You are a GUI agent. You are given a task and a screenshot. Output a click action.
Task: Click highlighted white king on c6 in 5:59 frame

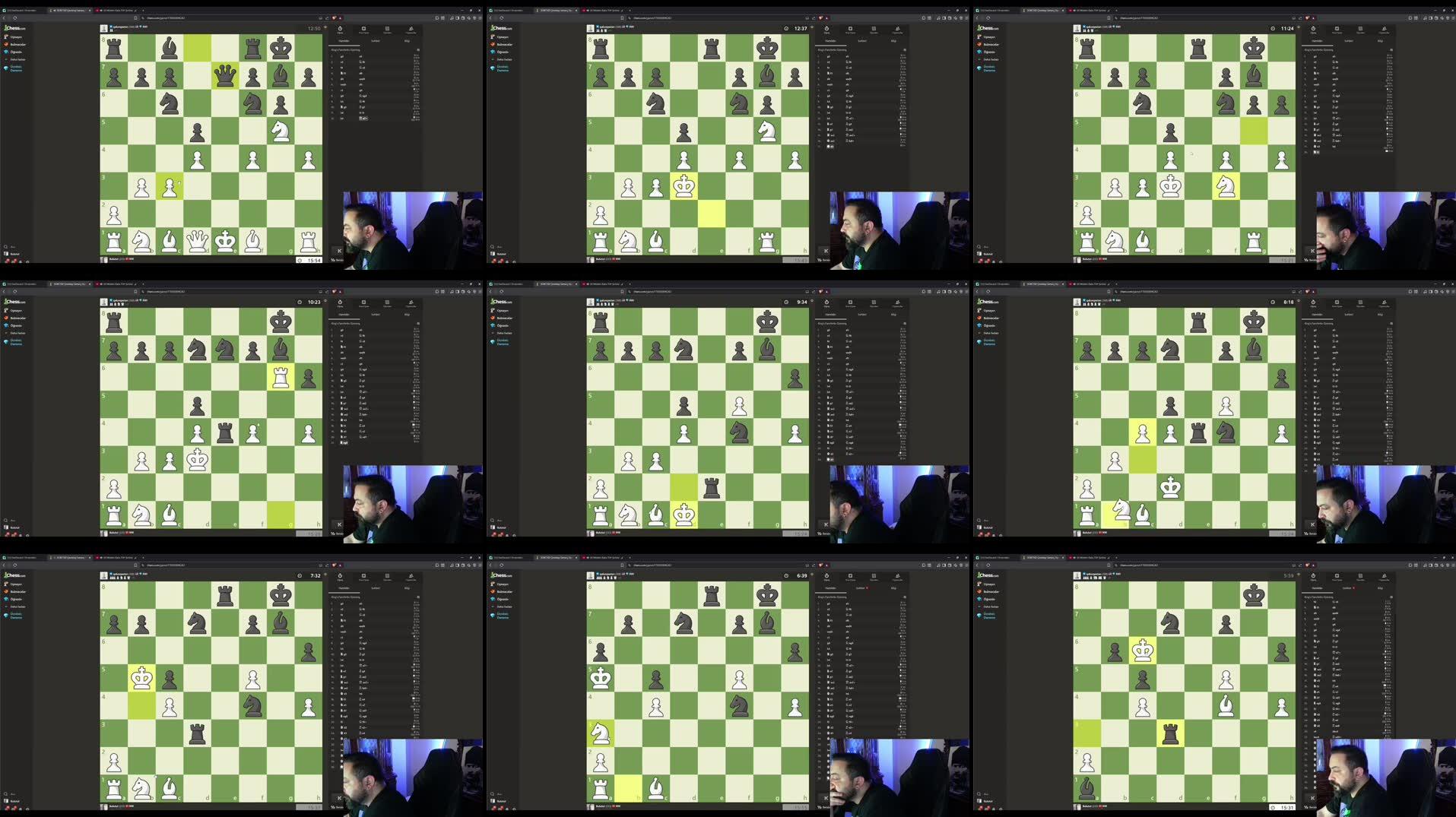click(1142, 651)
